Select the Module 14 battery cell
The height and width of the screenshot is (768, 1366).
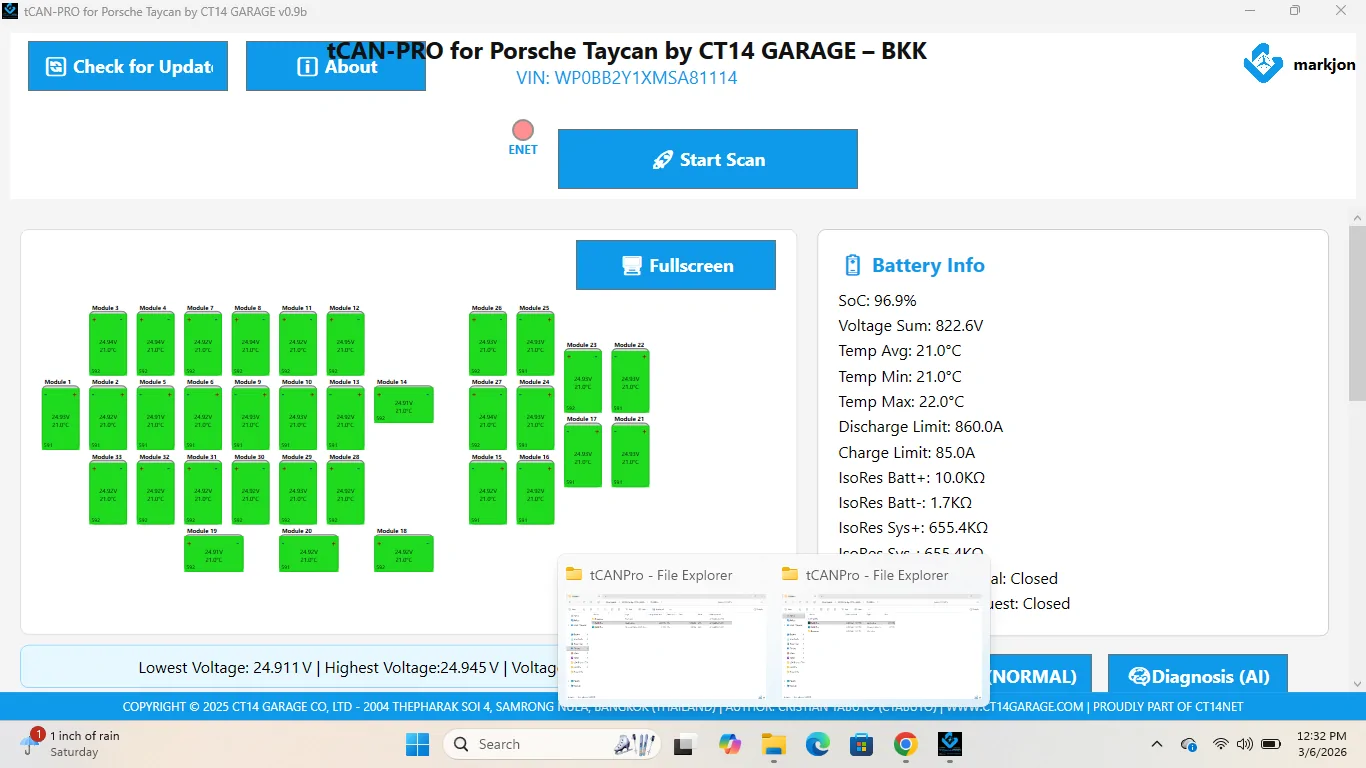tap(404, 405)
